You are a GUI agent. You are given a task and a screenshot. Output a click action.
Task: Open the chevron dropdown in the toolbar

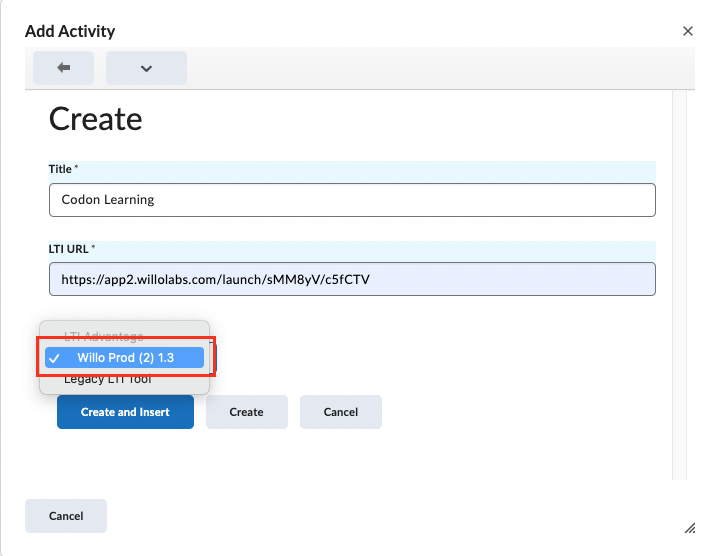coord(146,68)
